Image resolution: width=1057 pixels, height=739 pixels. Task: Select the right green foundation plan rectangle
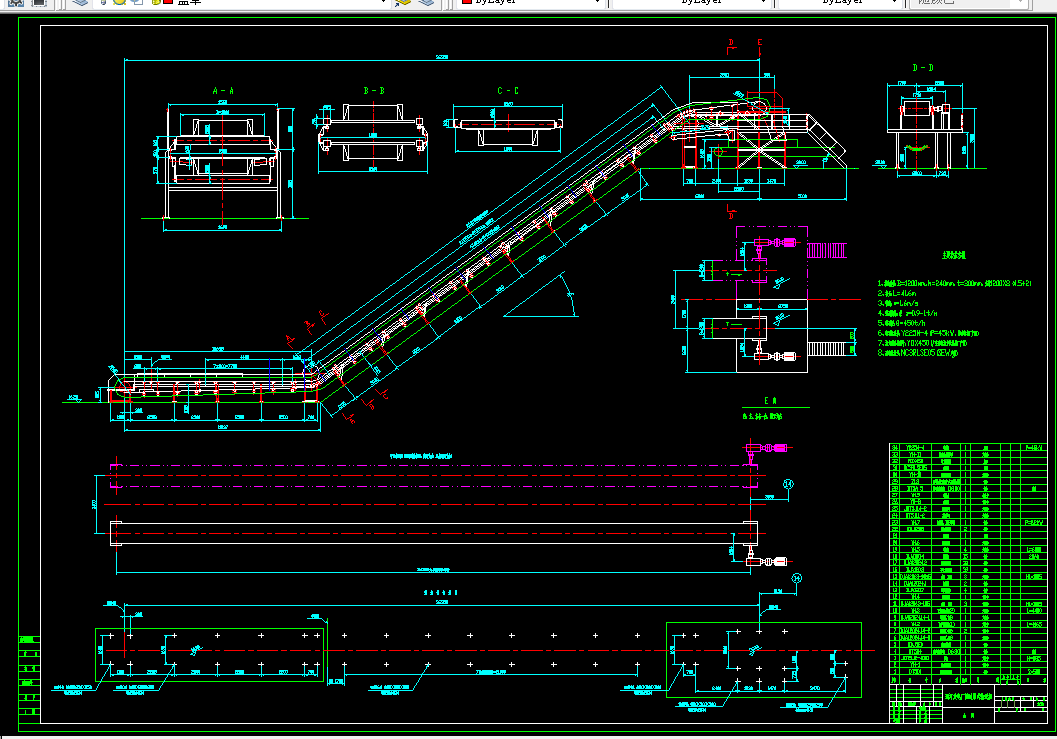(764, 659)
